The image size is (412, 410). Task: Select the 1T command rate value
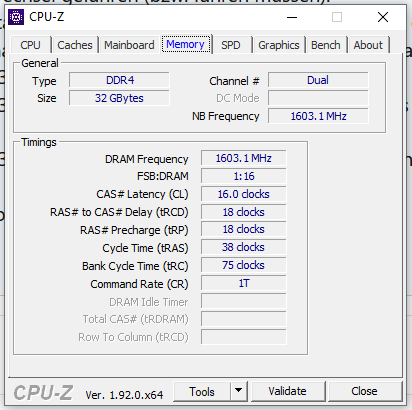pos(244,283)
